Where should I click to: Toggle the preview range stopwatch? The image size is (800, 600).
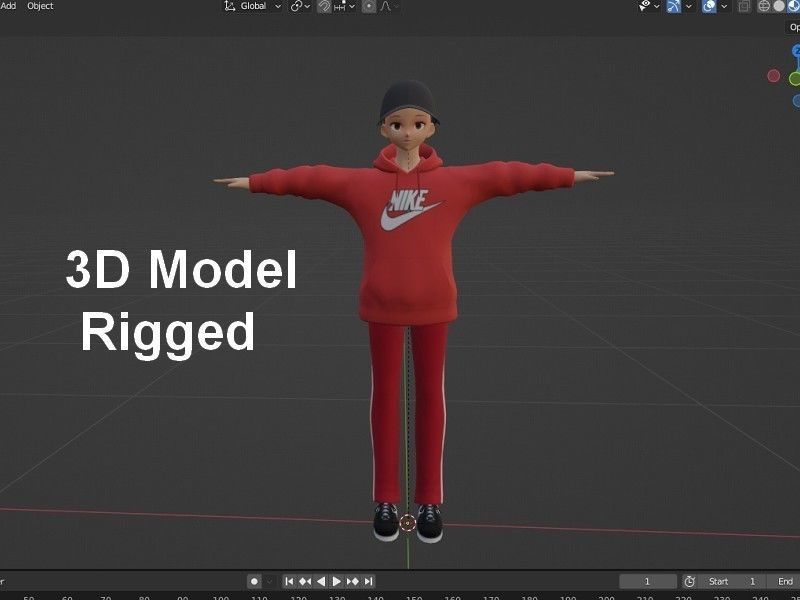(689, 581)
